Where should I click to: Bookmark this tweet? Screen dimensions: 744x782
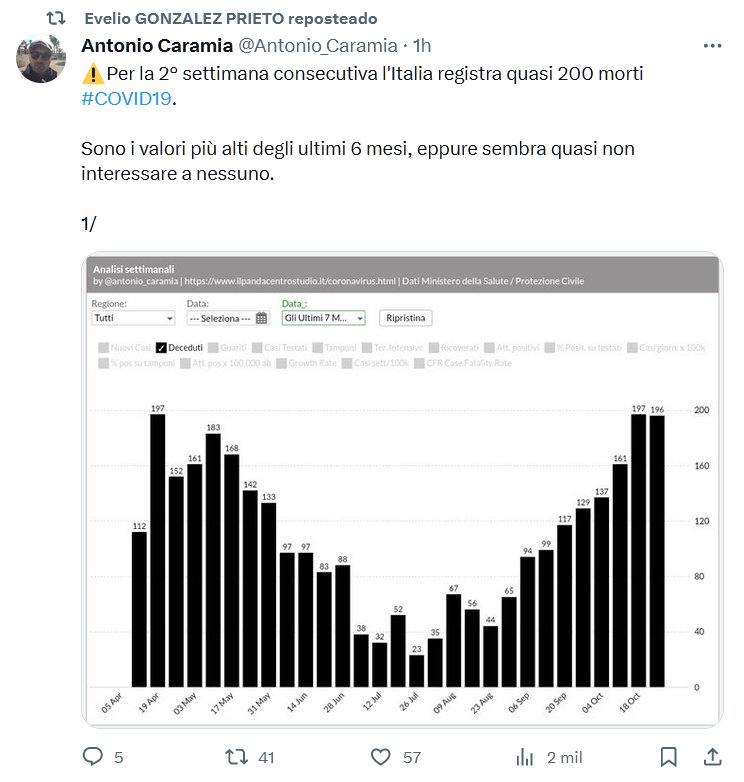[x=669, y=757]
